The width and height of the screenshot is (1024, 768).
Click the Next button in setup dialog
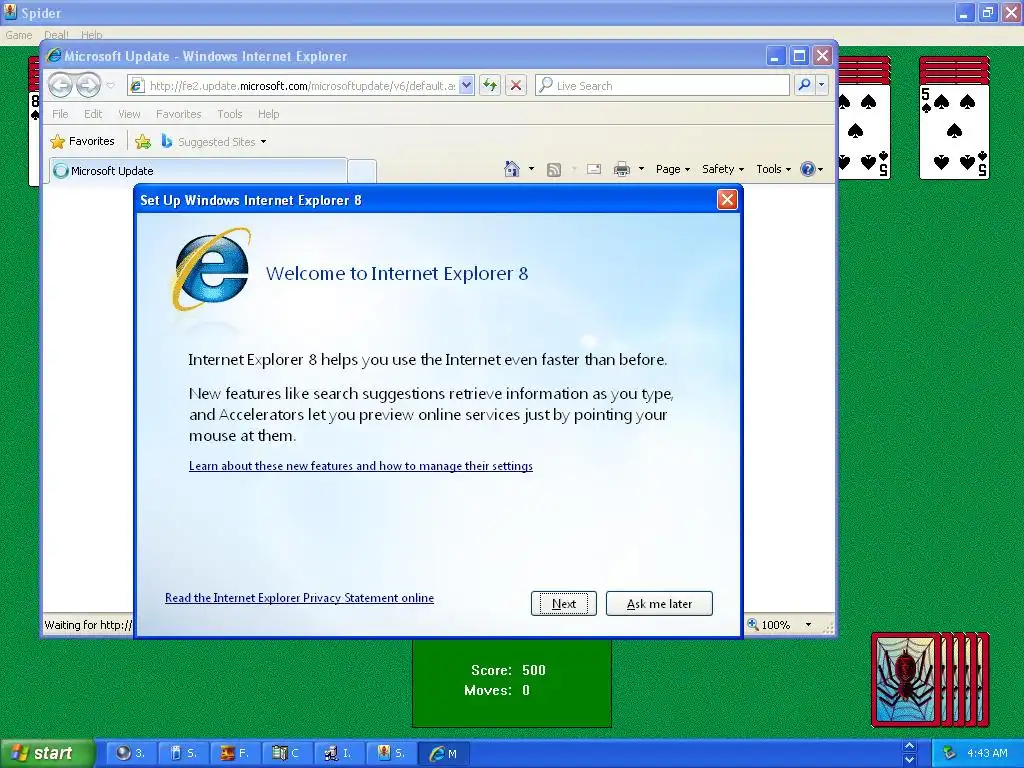[x=564, y=603]
